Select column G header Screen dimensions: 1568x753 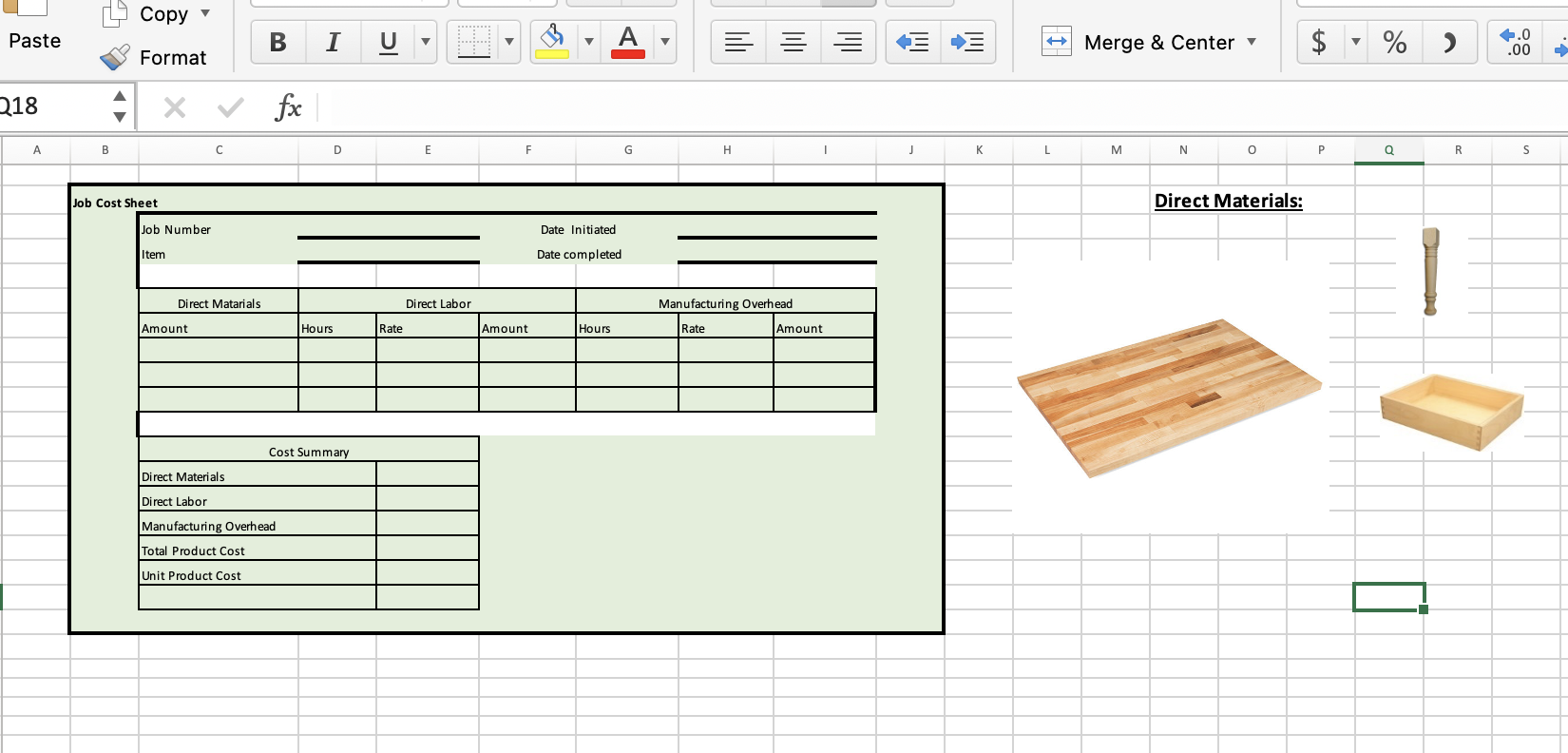point(627,149)
